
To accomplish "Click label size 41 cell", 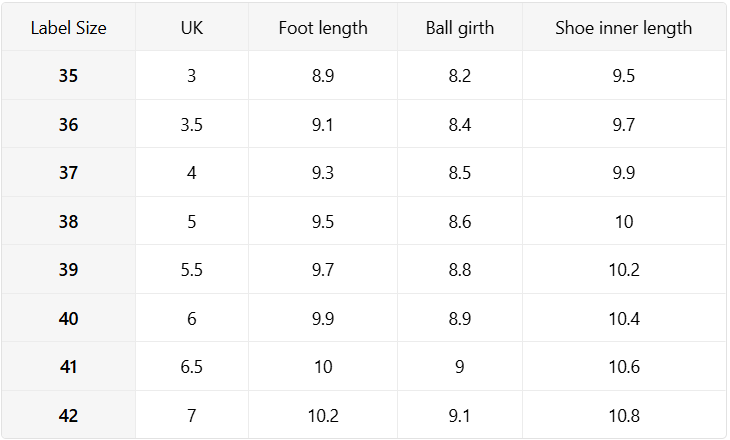I will (68, 367).
